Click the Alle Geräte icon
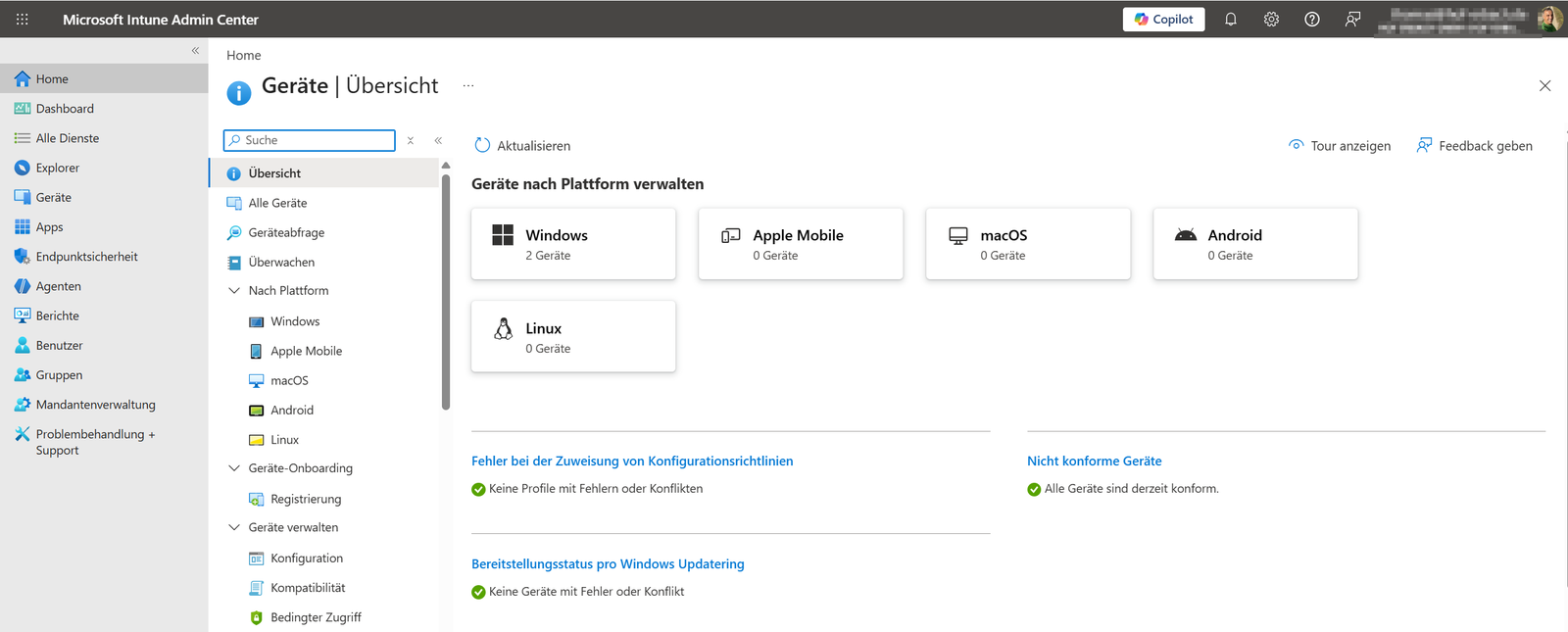Viewport: 1568px width, 632px height. click(234, 203)
